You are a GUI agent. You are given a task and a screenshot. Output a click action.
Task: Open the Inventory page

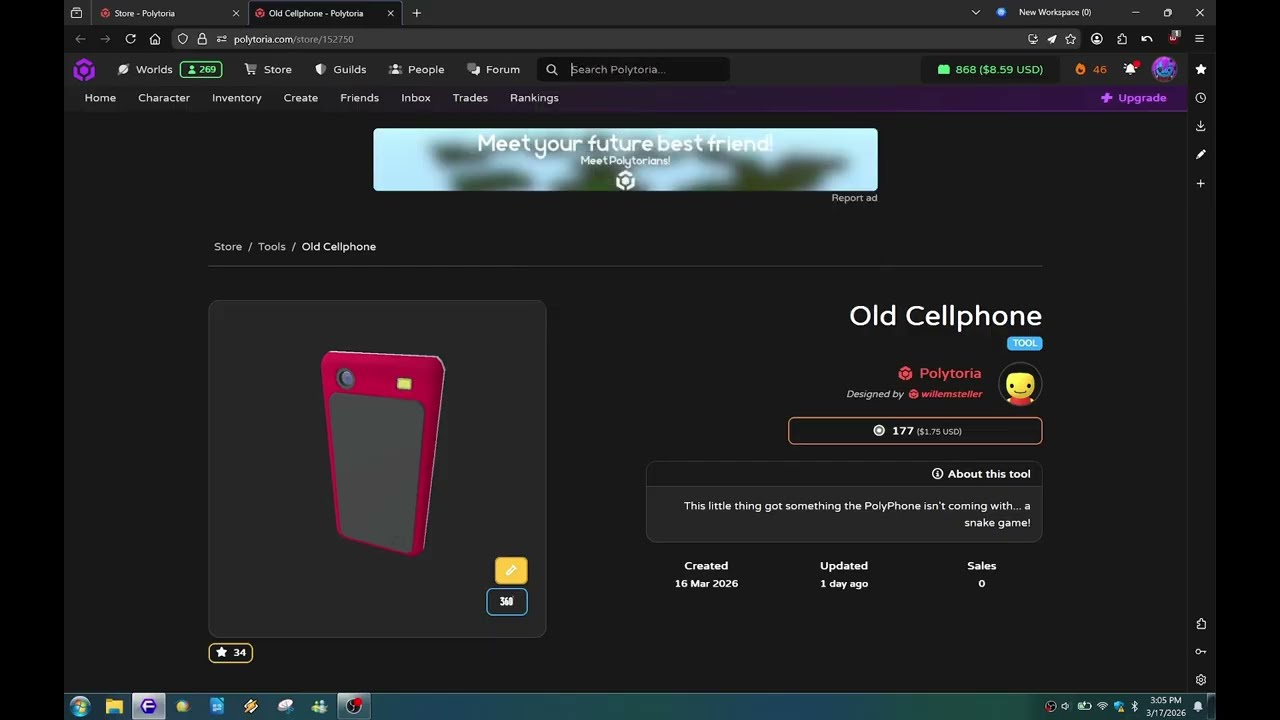pyautogui.click(x=237, y=98)
